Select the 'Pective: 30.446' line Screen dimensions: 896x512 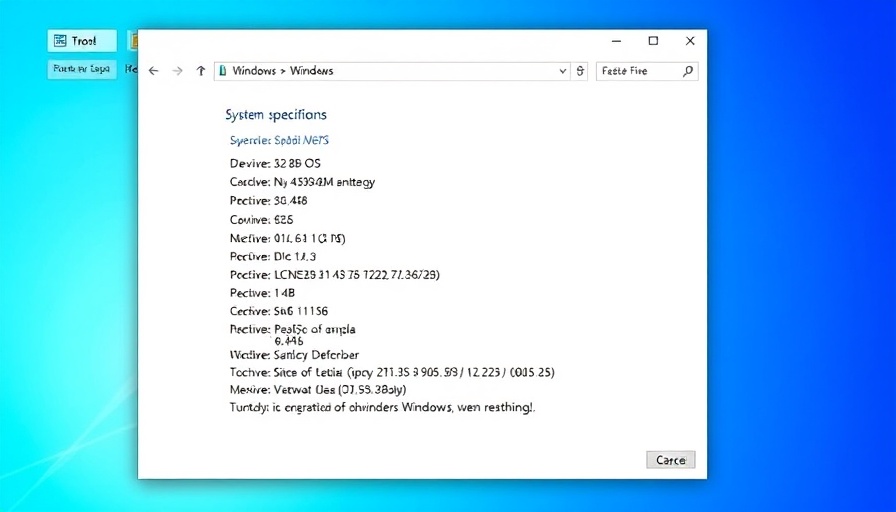(269, 201)
